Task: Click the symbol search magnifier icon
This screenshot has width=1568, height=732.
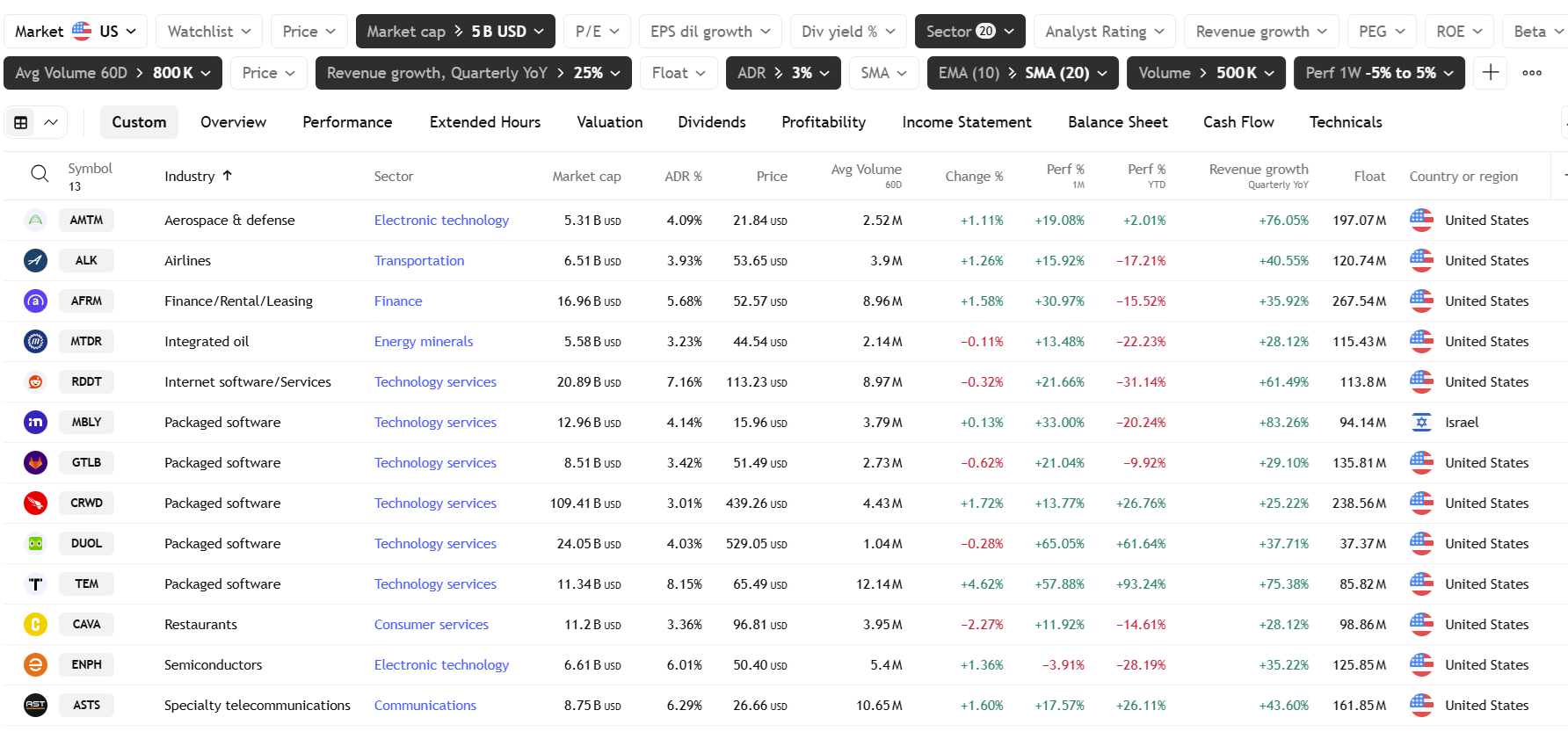Action: (40, 174)
